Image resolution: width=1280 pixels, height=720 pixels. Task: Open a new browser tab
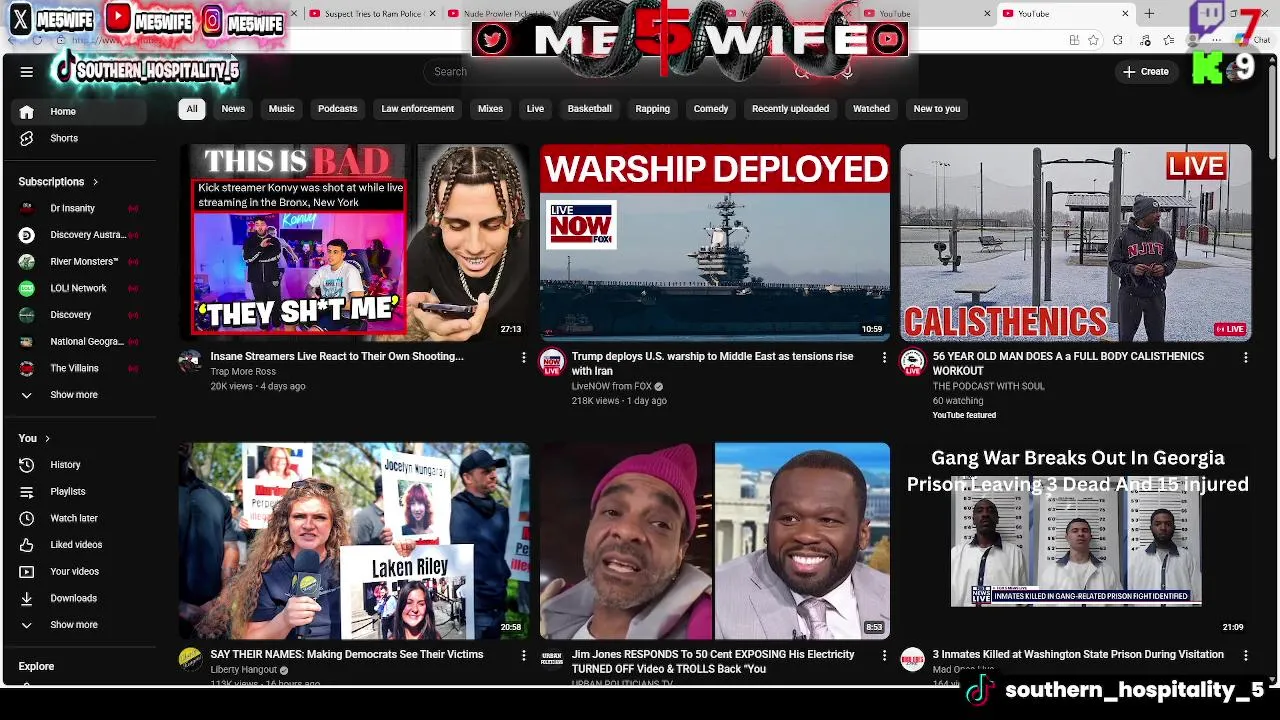(1149, 14)
